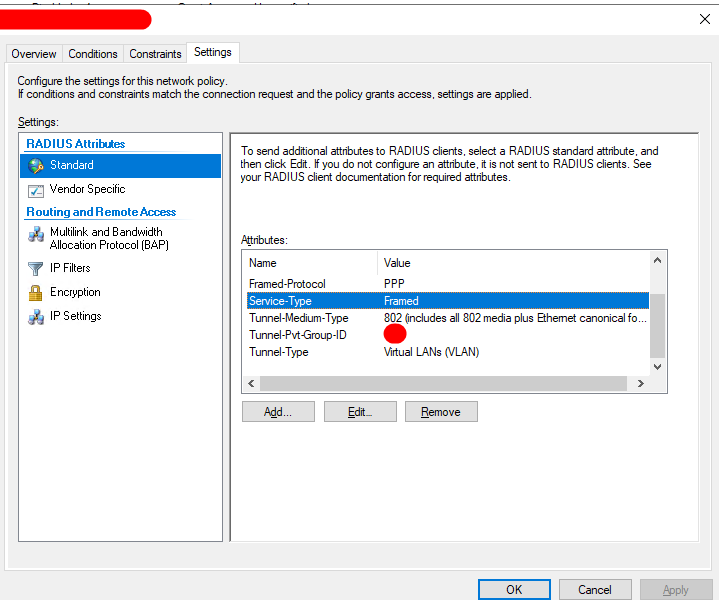The height and width of the screenshot is (600, 719).
Task: Remove the selected attribute
Action: point(441,412)
